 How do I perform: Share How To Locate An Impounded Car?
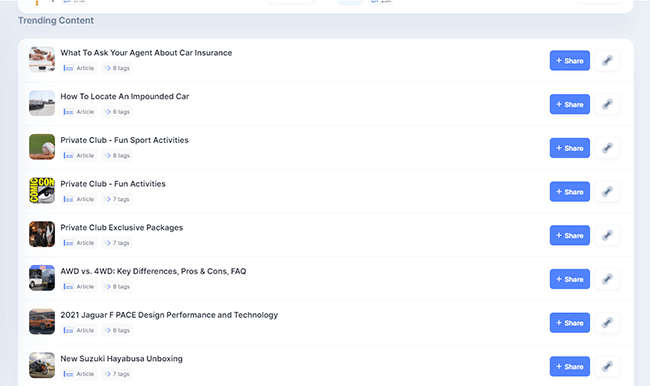click(x=570, y=104)
